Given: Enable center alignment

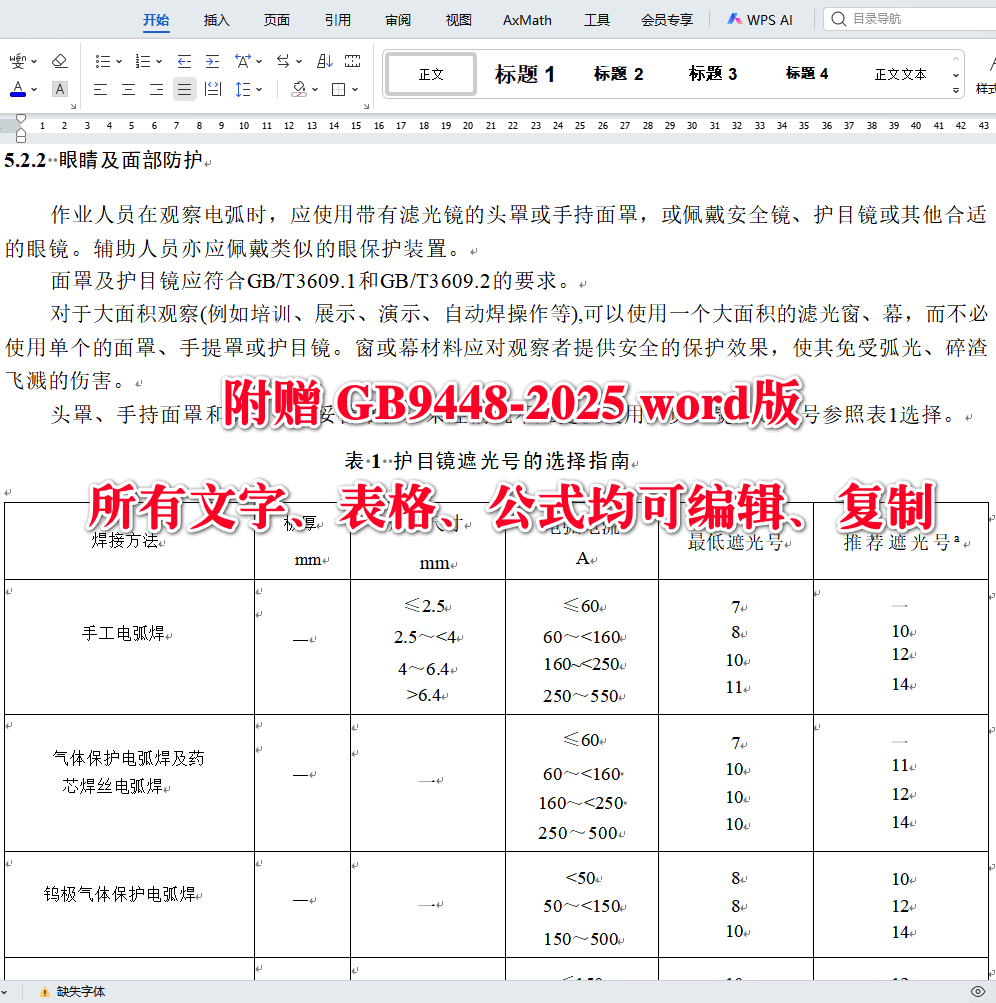Looking at the screenshot, I should (x=128, y=88).
